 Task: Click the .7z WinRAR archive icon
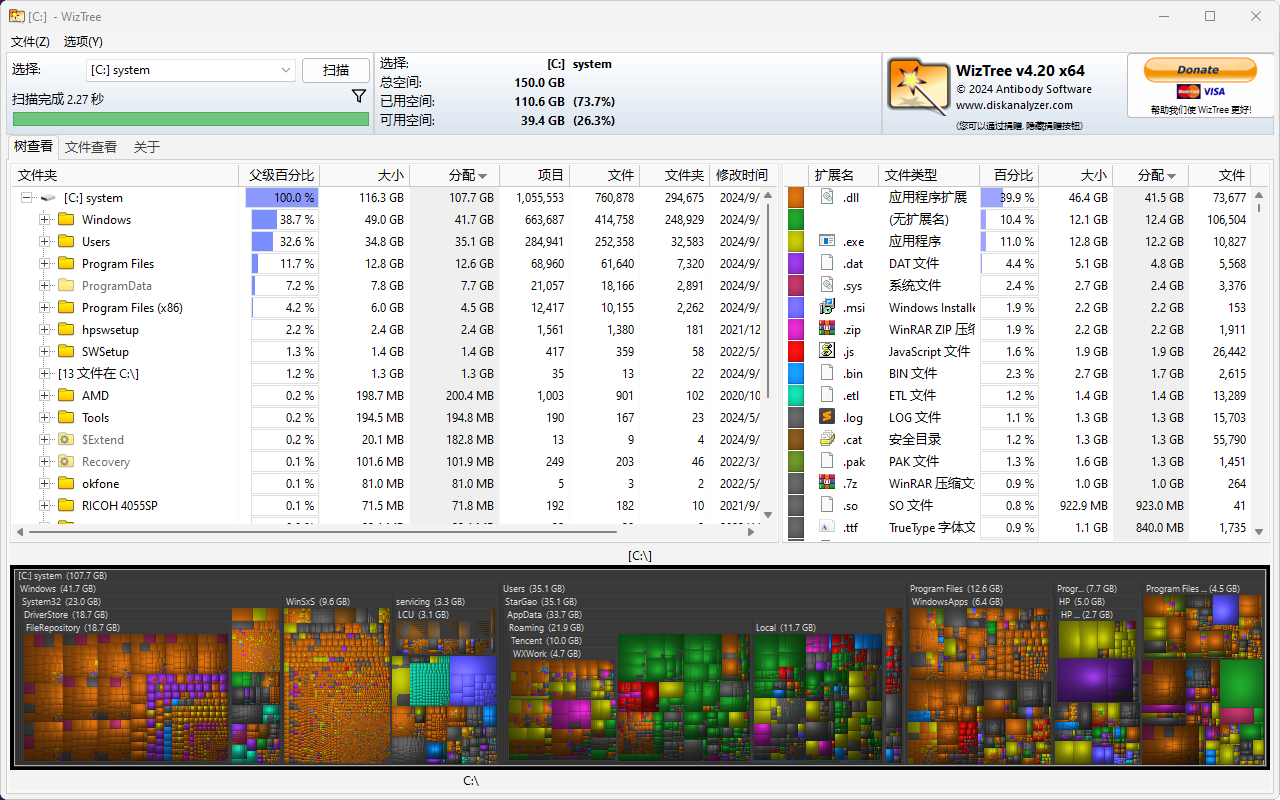click(x=827, y=484)
